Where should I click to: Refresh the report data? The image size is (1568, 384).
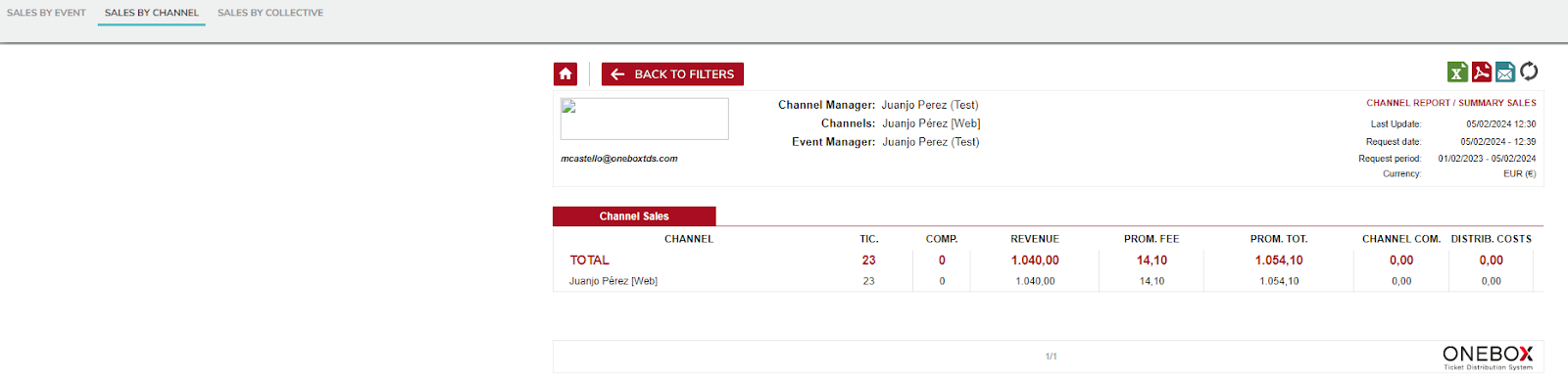(x=1529, y=72)
